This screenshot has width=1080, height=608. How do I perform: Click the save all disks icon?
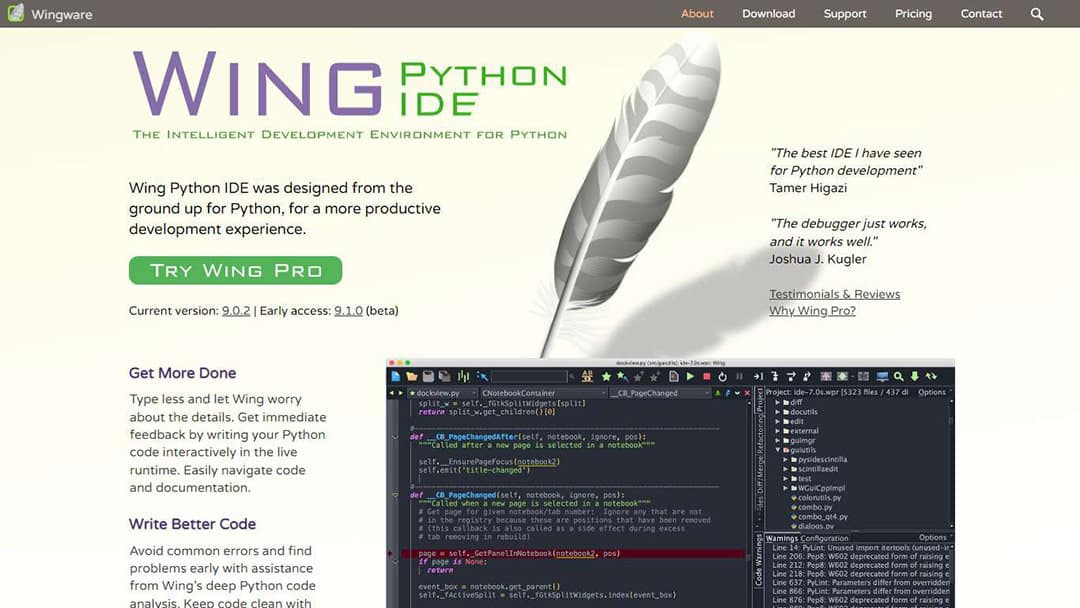pos(445,377)
